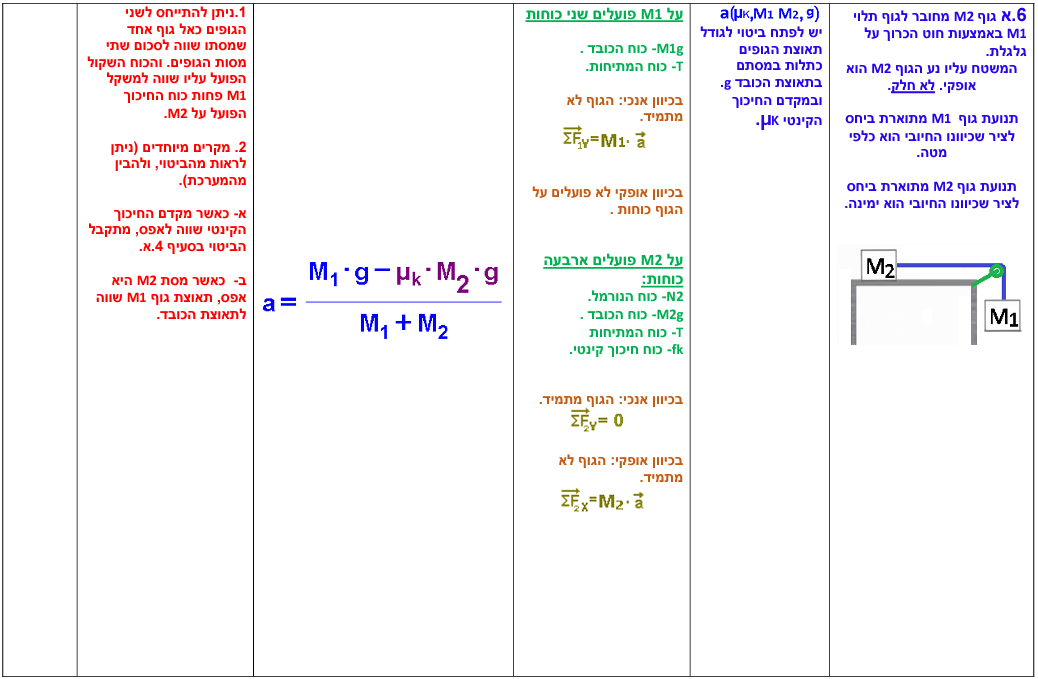Click the M2 block in the pulley diagram

click(880, 266)
